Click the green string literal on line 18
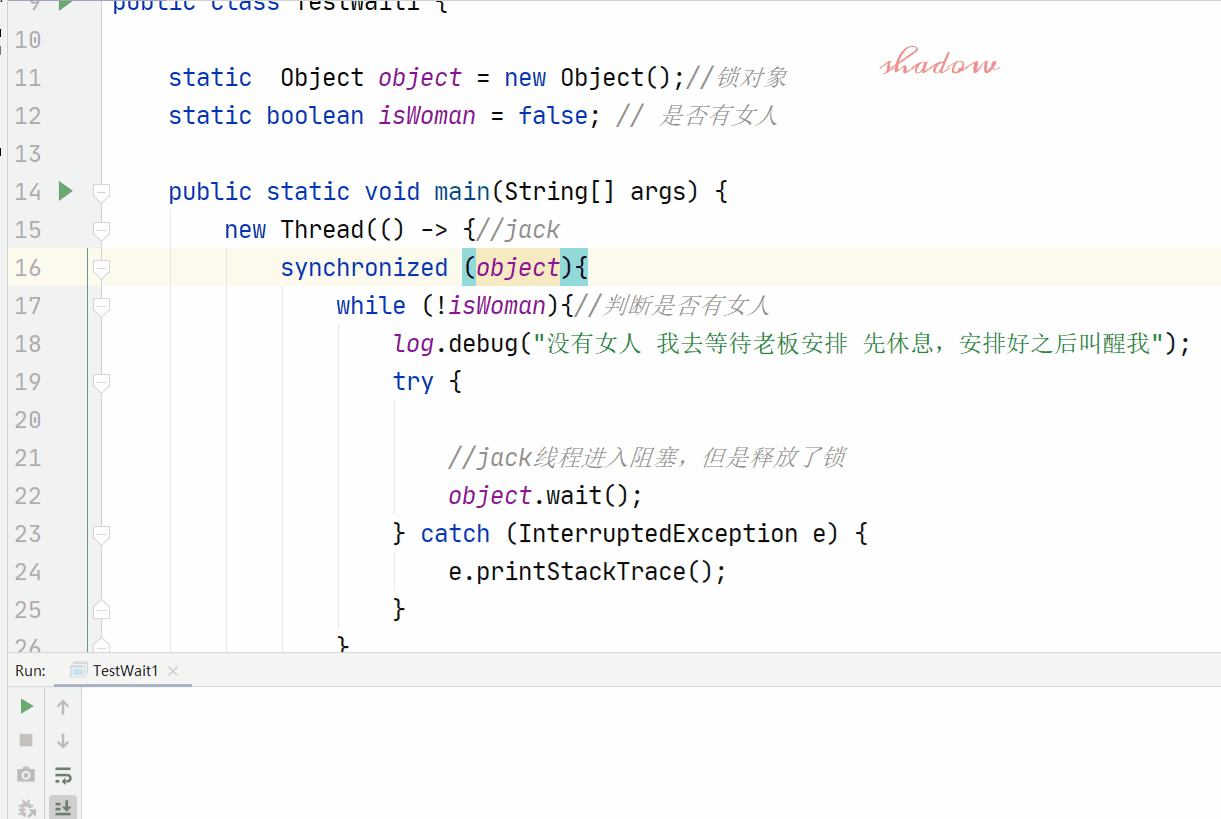The height and width of the screenshot is (819, 1221). coord(848,344)
